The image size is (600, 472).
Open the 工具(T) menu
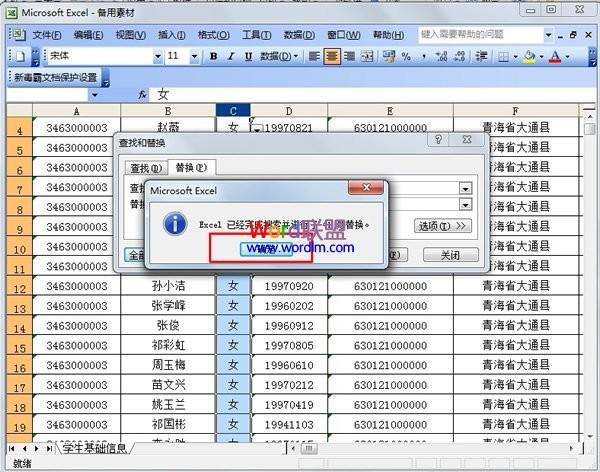256,35
